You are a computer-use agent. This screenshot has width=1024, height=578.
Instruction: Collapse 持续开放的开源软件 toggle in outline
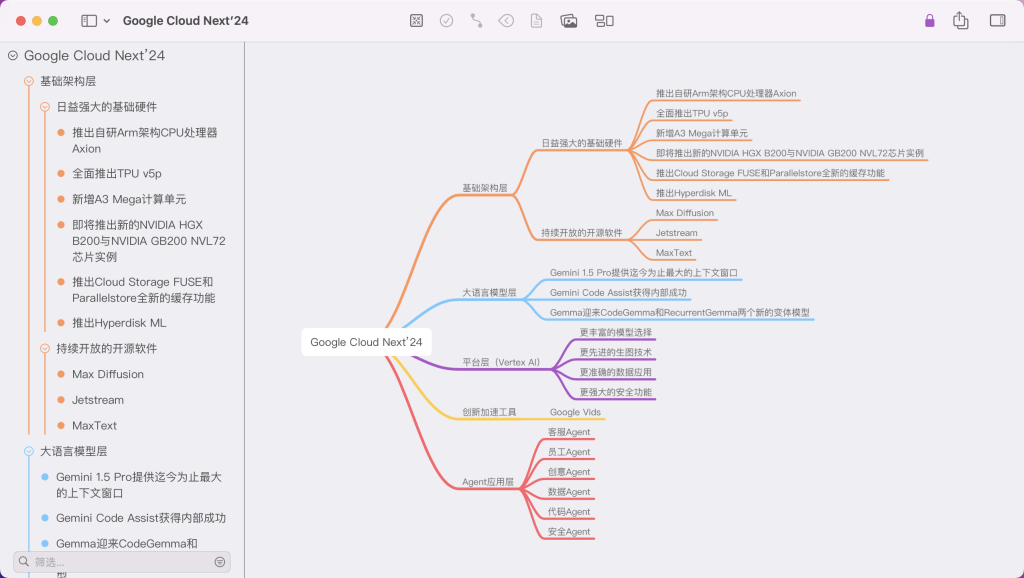pos(44,349)
